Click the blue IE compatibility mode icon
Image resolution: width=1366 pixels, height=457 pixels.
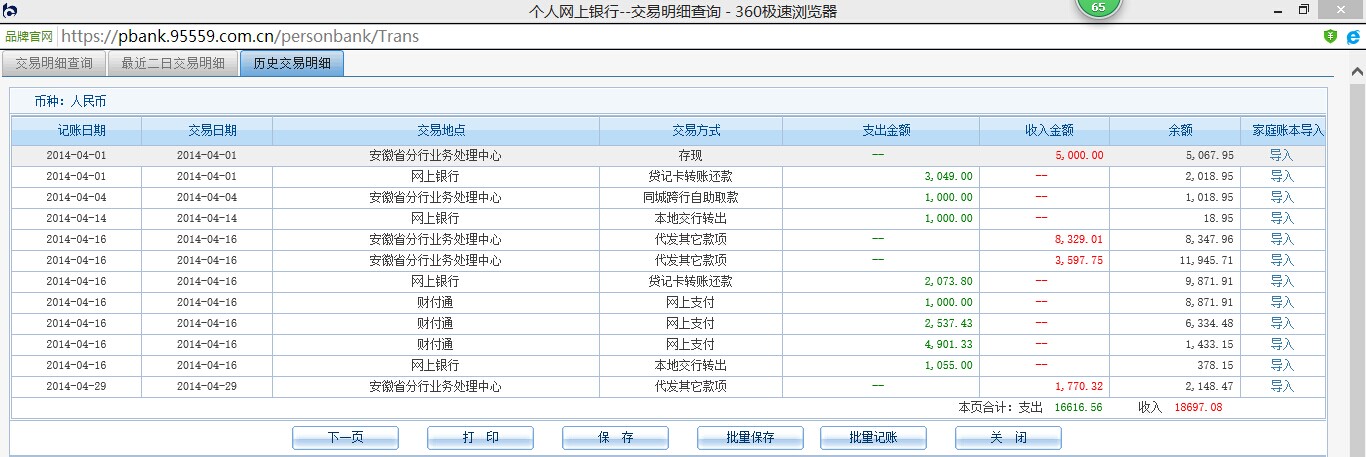[1352, 36]
